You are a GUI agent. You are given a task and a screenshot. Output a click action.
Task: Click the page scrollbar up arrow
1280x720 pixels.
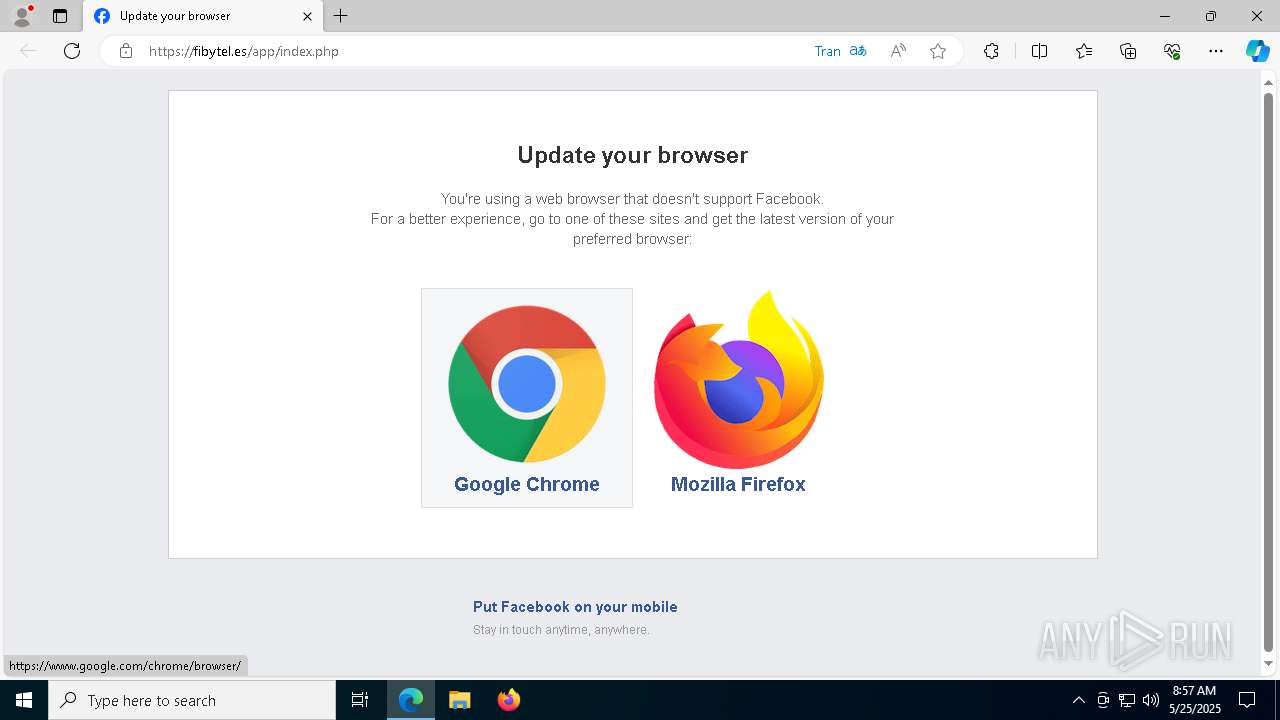click(1269, 82)
